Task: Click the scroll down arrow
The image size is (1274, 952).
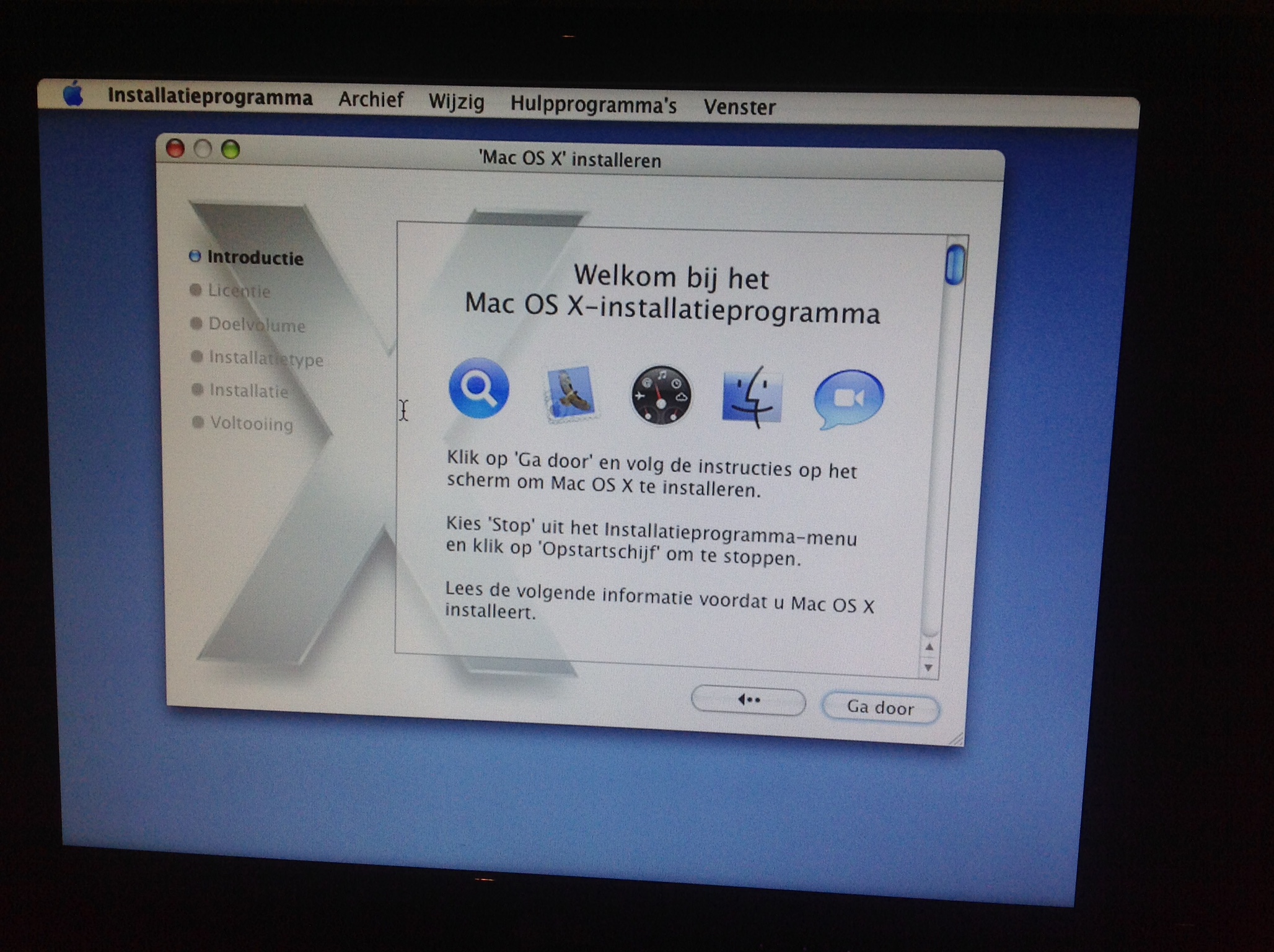Action: click(928, 668)
